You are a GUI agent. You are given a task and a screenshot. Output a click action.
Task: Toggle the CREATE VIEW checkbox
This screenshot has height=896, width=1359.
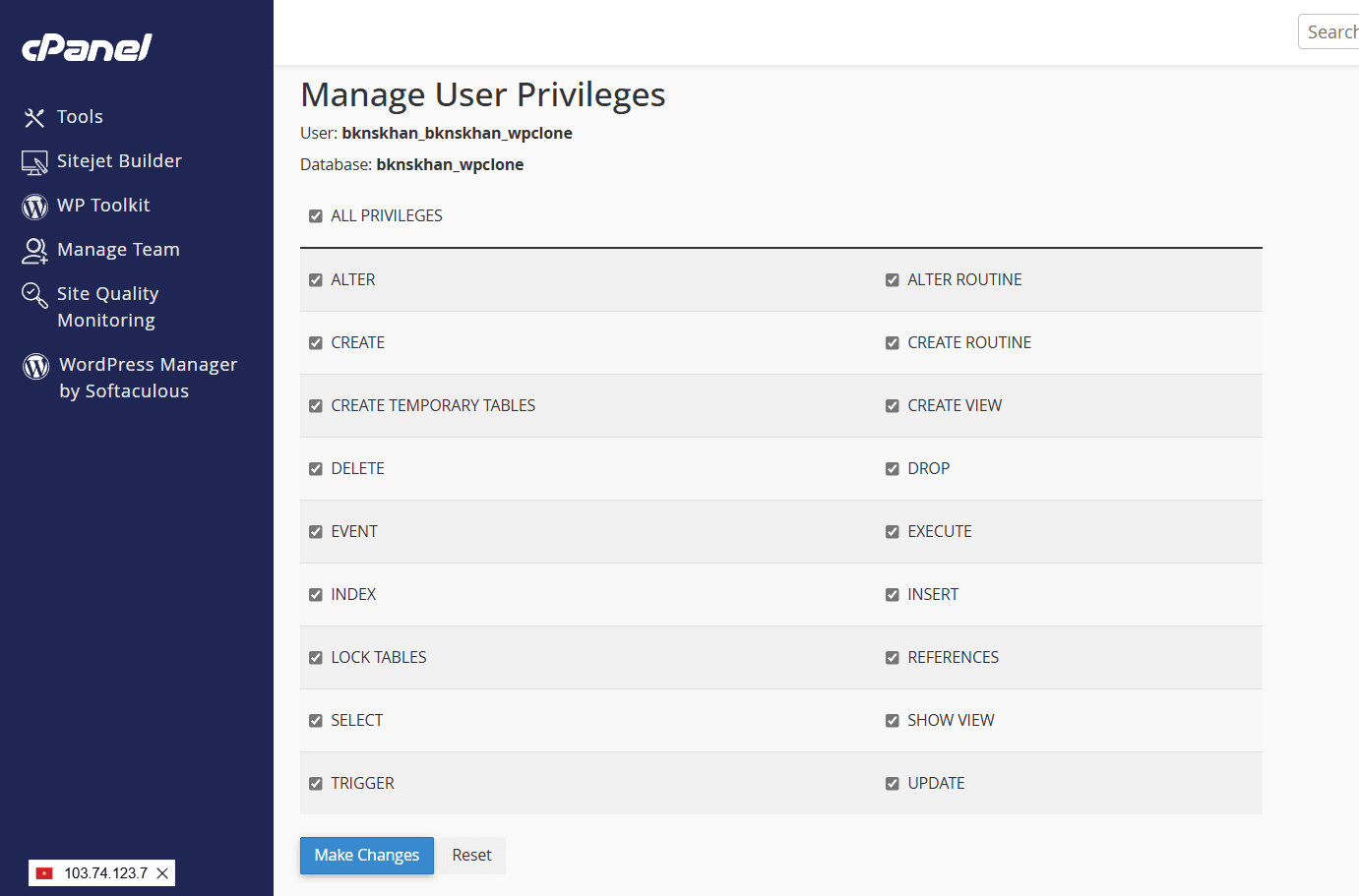tap(893, 406)
